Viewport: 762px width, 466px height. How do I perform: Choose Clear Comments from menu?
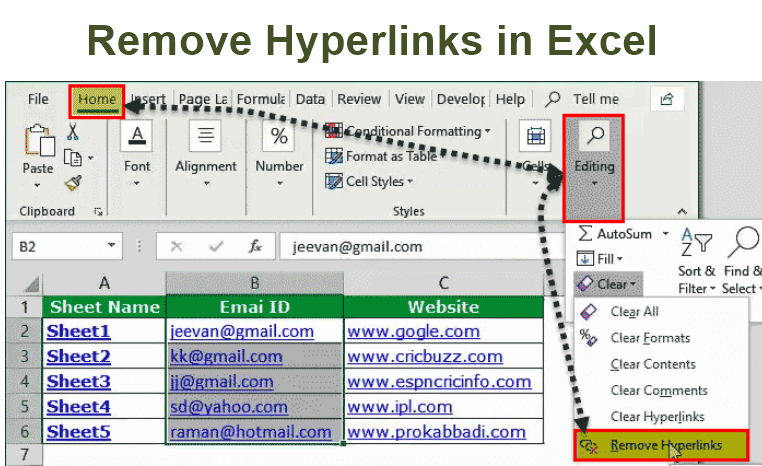click(x=661, y=390)
